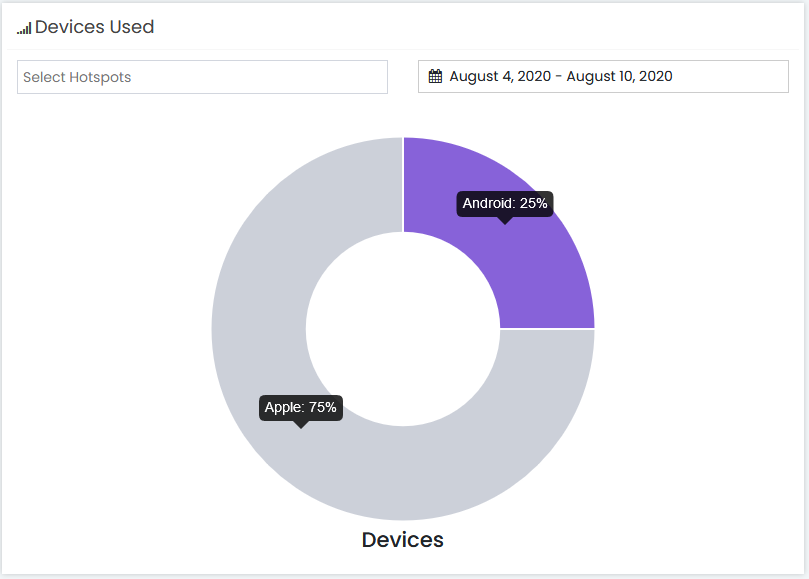Click the Android: 25% tooltip label
809x579 pixels.
[505, 203]
